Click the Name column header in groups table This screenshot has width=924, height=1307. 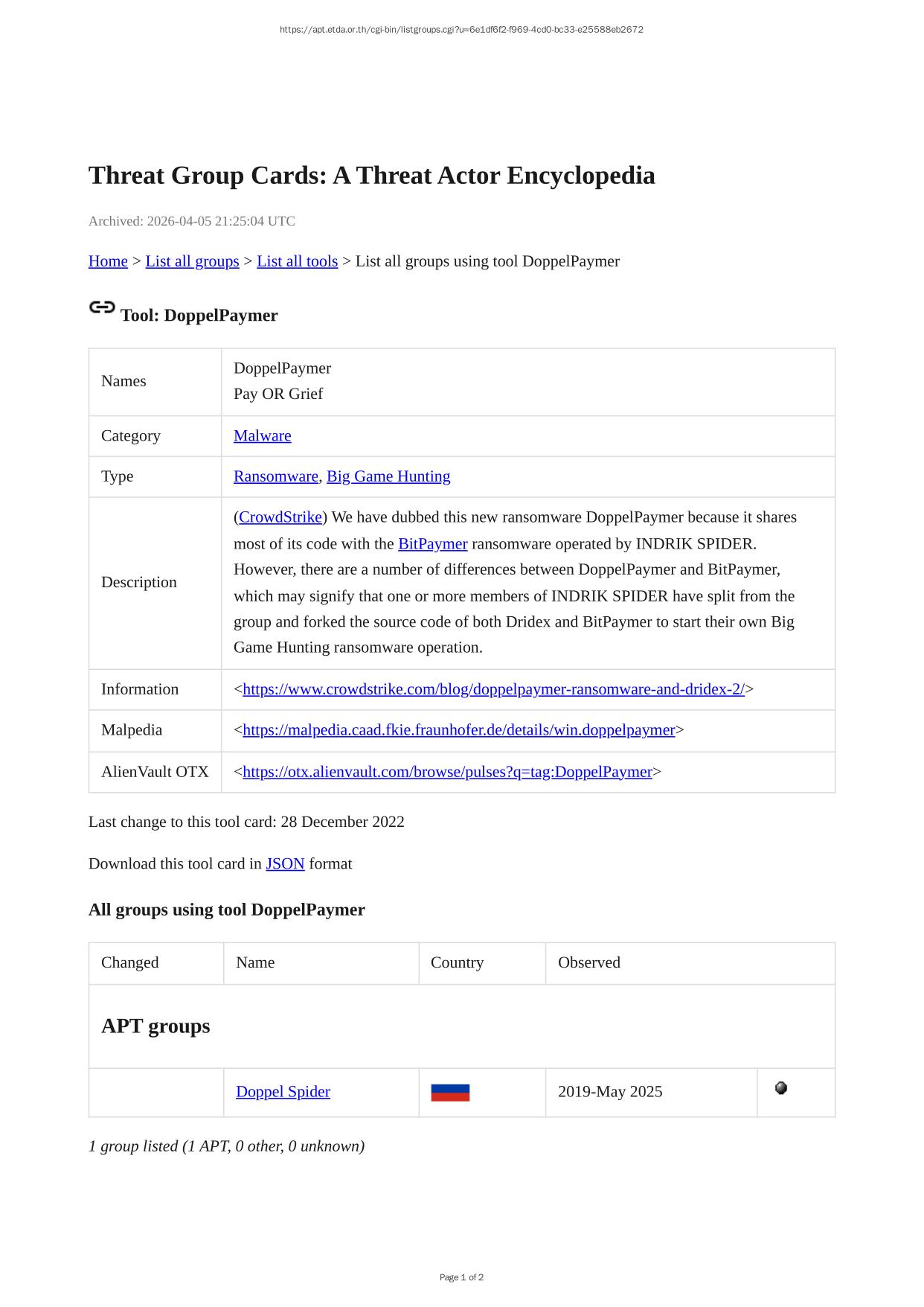tap(255, 962)
